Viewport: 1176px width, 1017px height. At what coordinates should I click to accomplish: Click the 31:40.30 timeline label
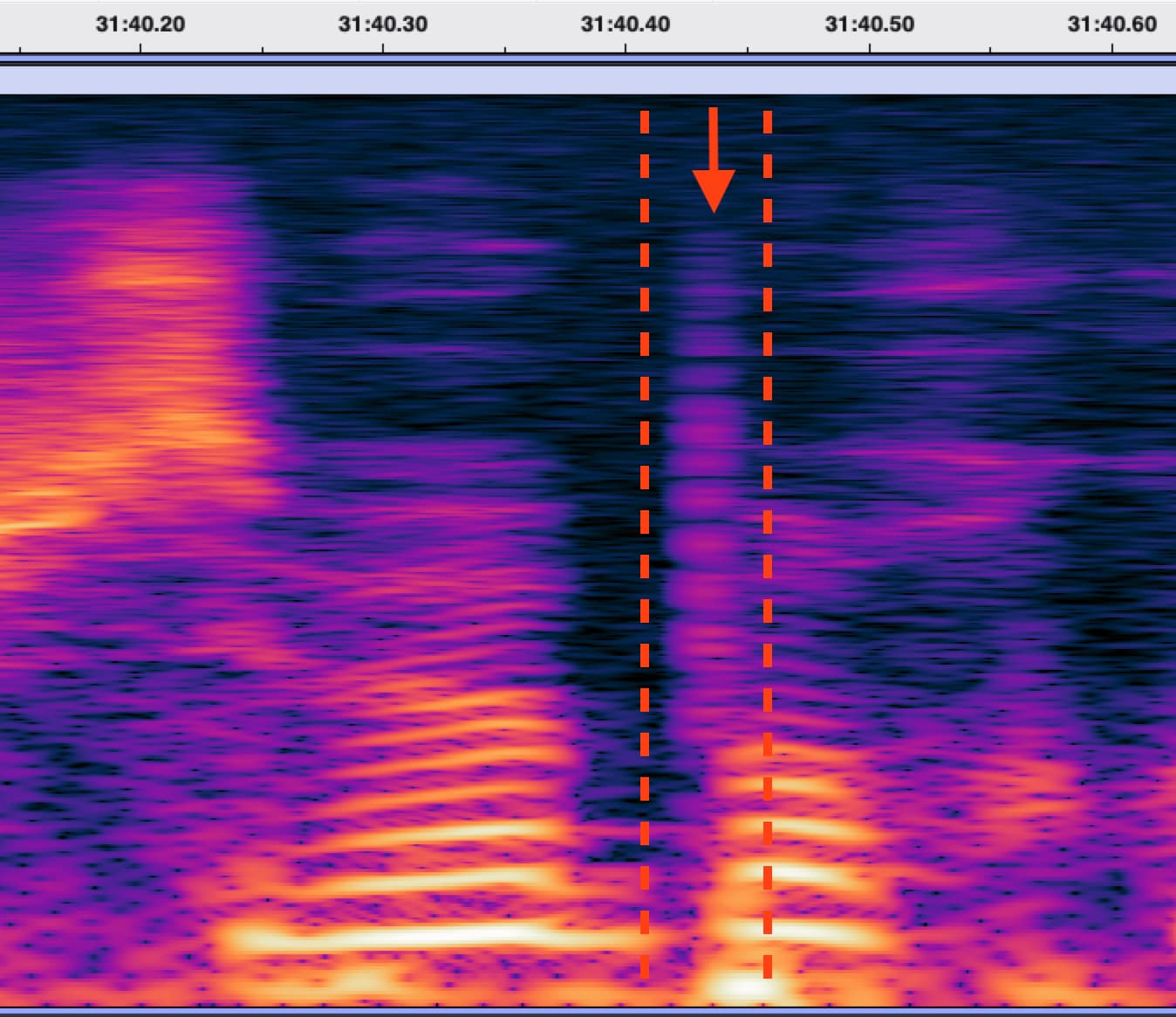pyautogui.click(x=383, y=24)
